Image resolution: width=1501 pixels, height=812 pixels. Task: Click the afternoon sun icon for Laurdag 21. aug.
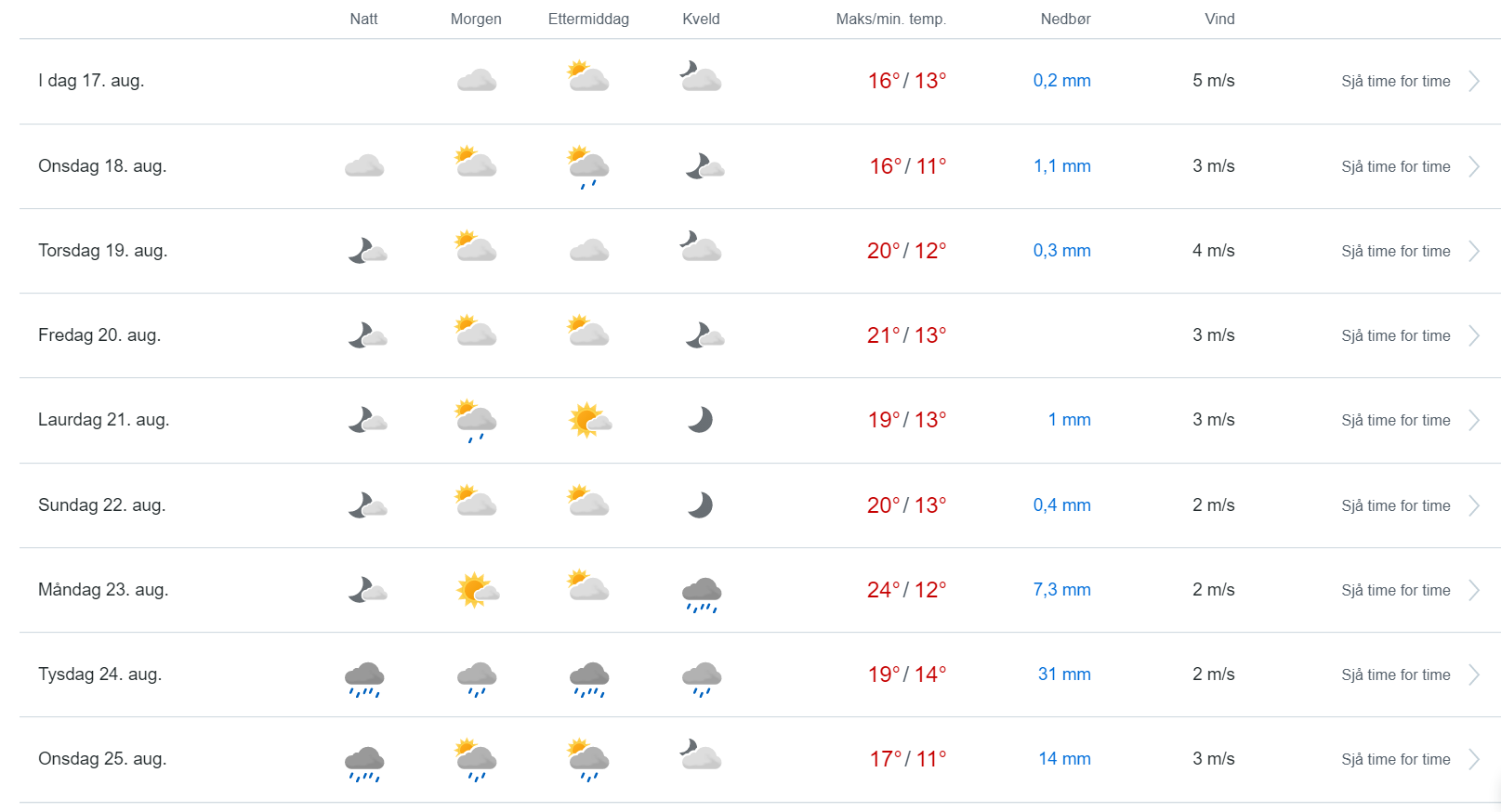589,420
